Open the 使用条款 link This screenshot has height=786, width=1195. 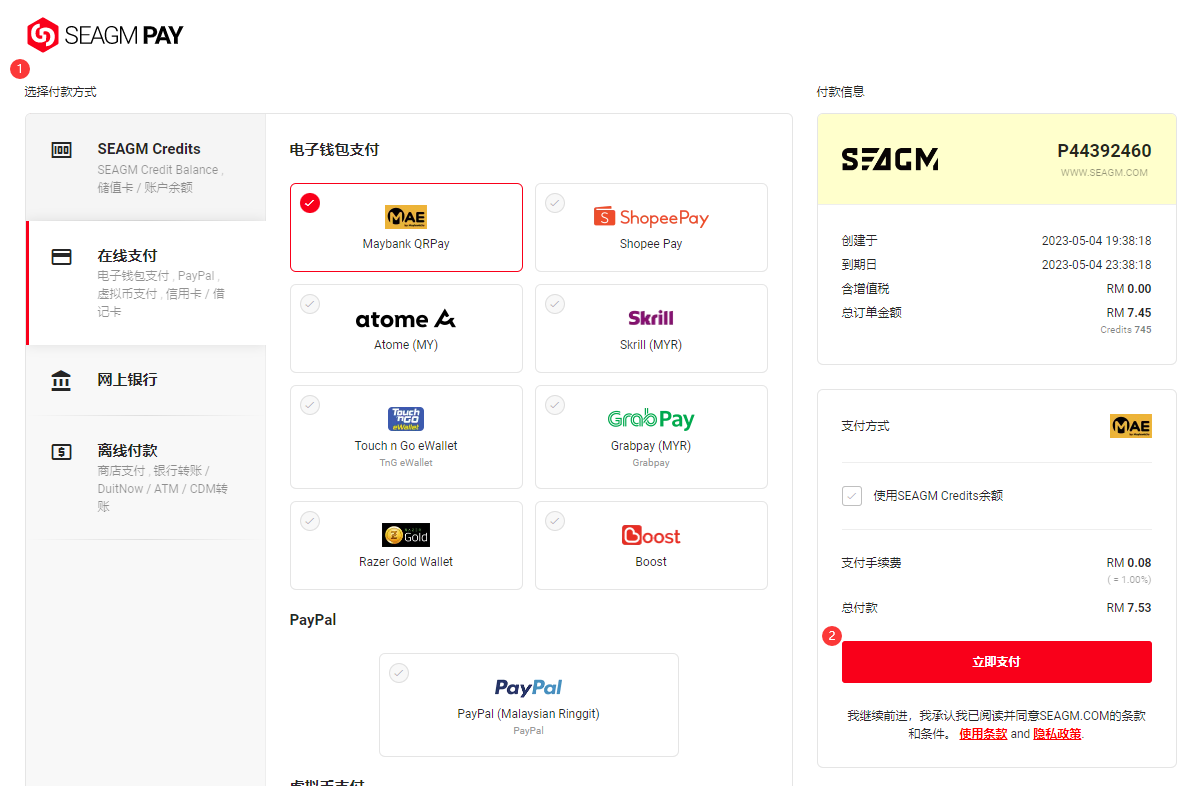tap(983, 734)
